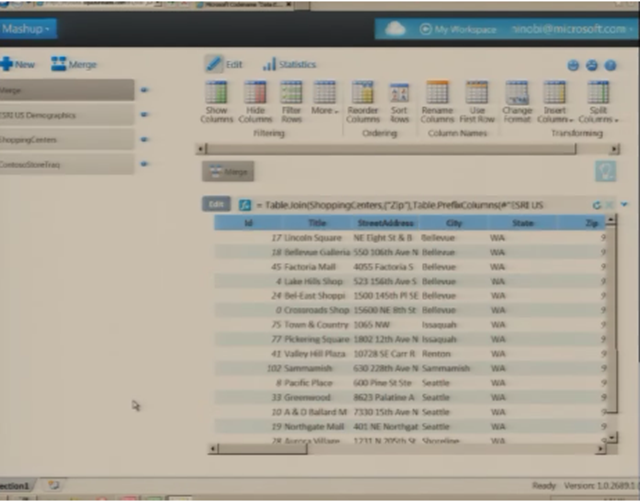This screenshot has width=640, height=502.
Task: Click the Edit formula button
Action: 216,204
